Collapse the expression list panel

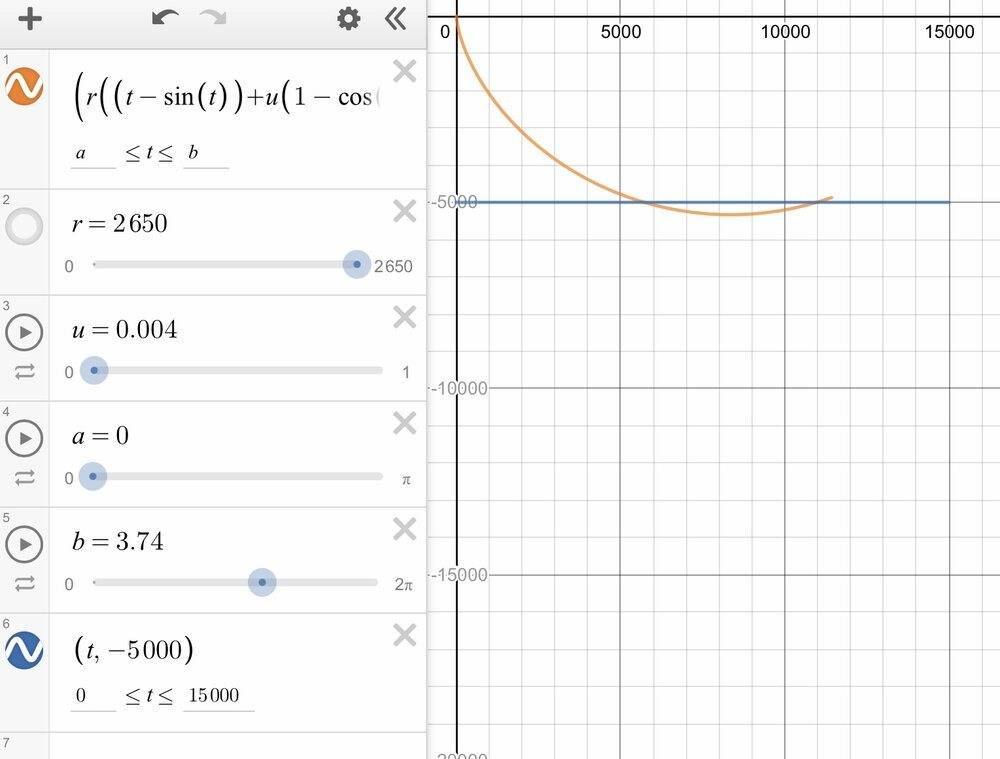(x=395, y=18)
